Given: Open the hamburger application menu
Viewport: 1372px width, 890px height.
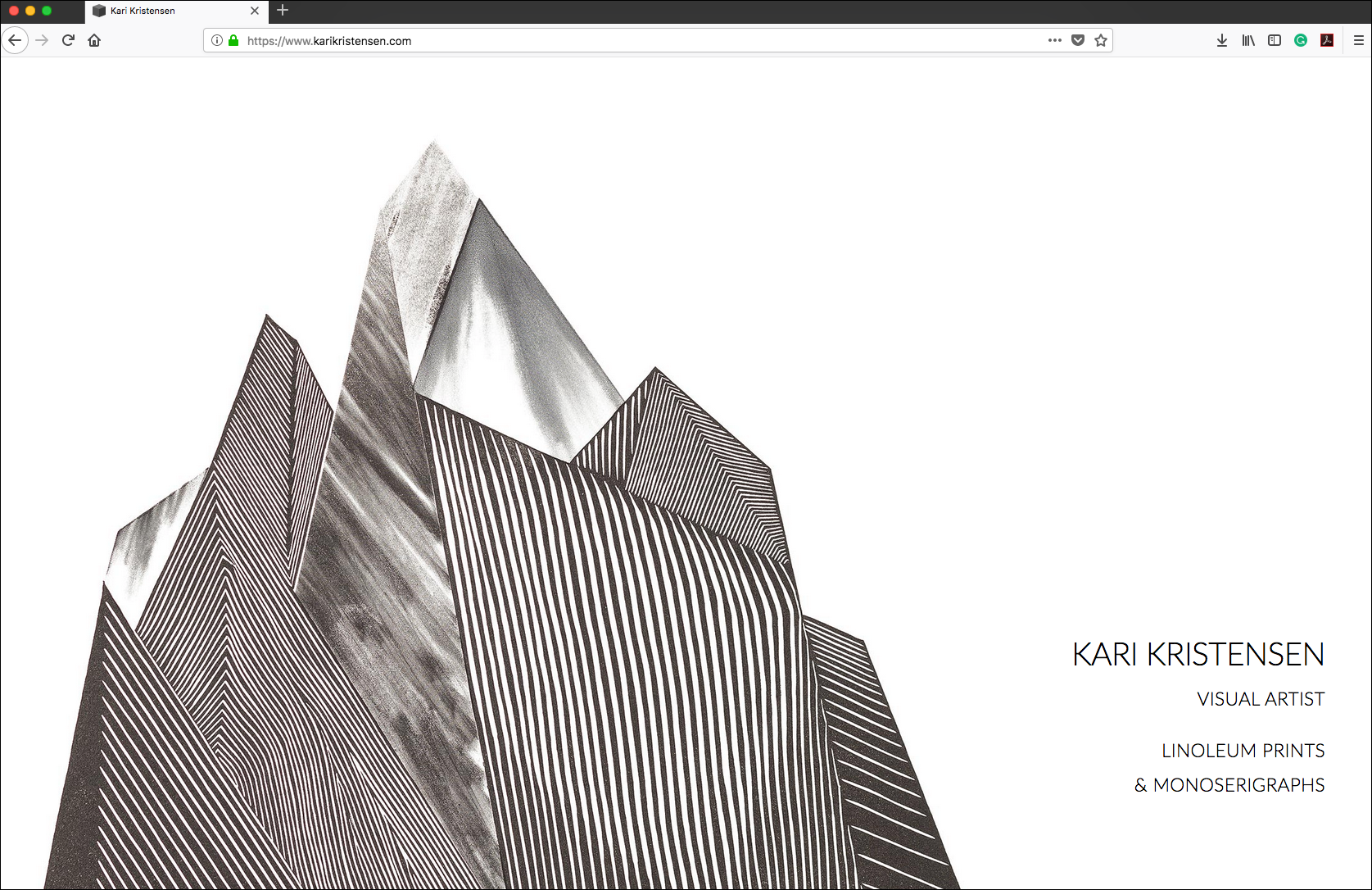Looking at the screenshot, I should (1358, 40).
